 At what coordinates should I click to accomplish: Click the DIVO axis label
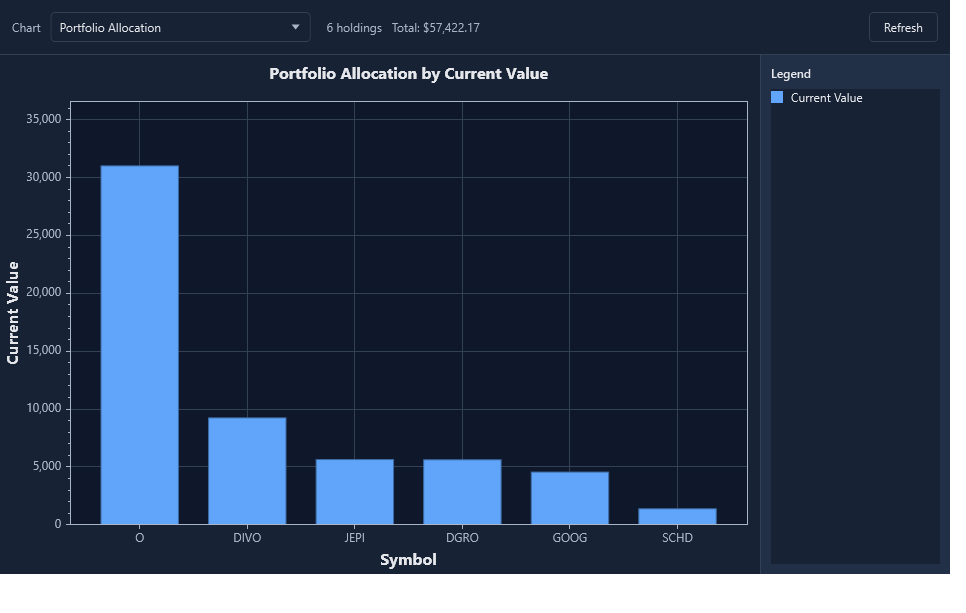247,538
